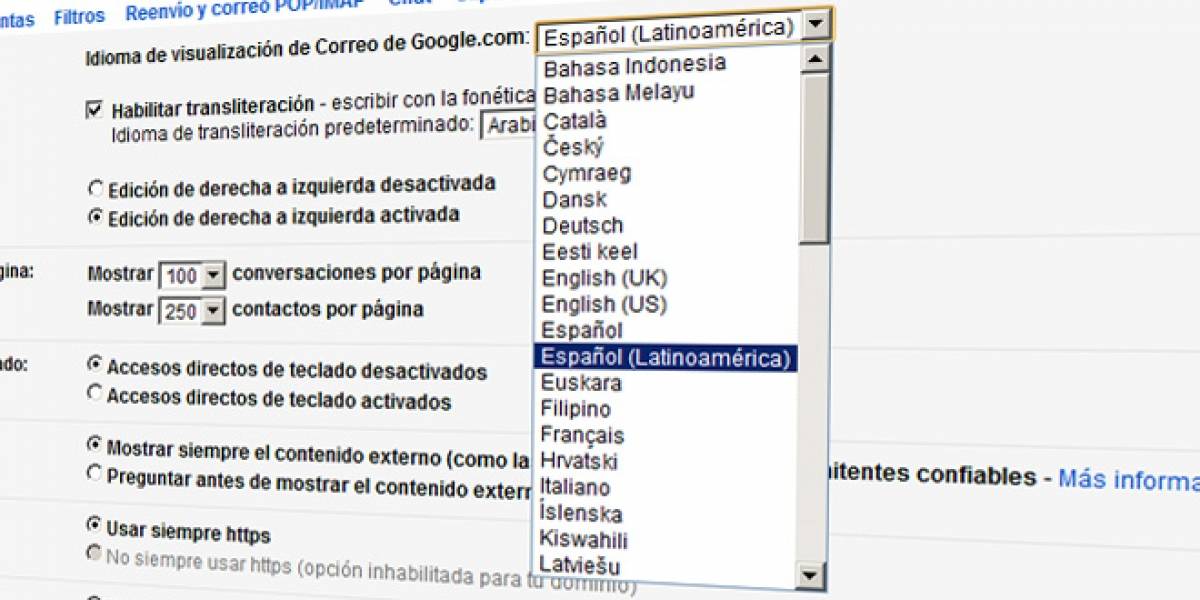
Task: Choose Dansk from language list
Action: tap(575, 199)
